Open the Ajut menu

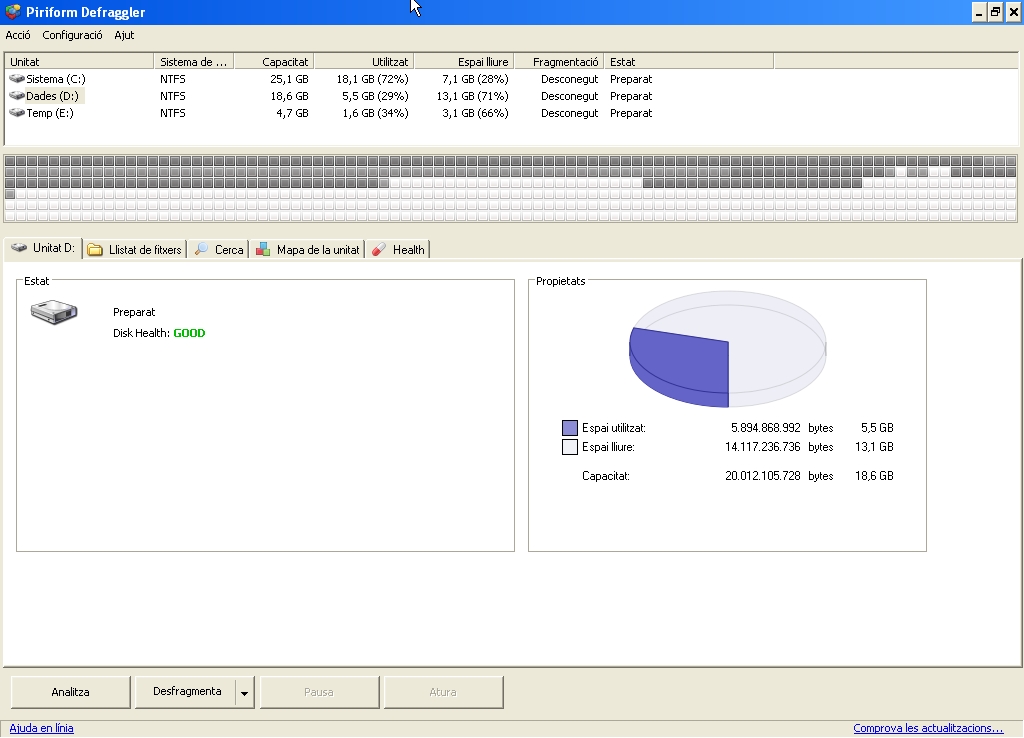point(124,35)
